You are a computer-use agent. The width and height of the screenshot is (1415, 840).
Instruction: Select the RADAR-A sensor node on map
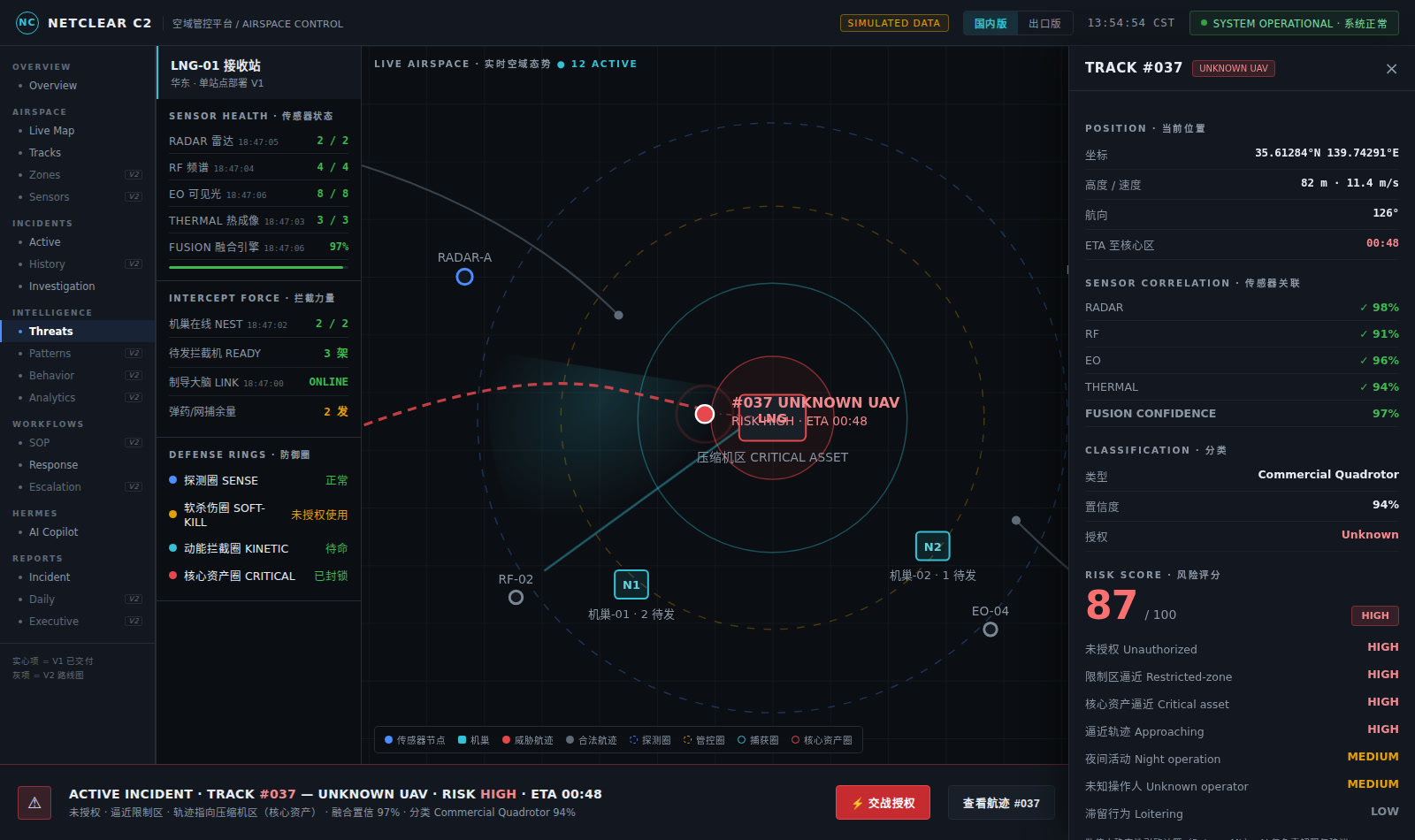pyautogui.click(x=464, y=277)
